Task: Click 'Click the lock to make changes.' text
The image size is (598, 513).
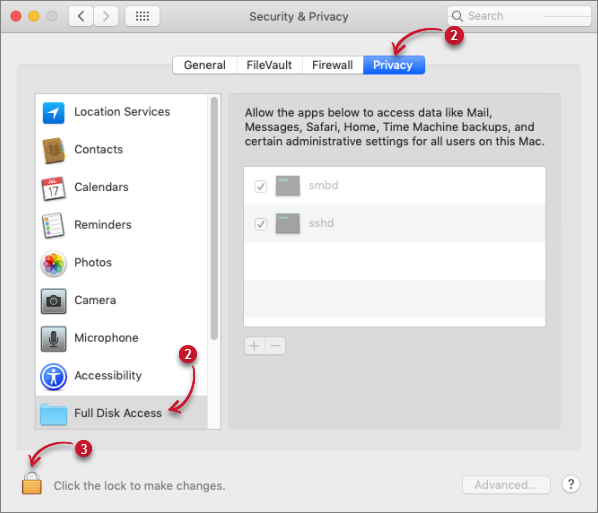Action: [140, 486]
